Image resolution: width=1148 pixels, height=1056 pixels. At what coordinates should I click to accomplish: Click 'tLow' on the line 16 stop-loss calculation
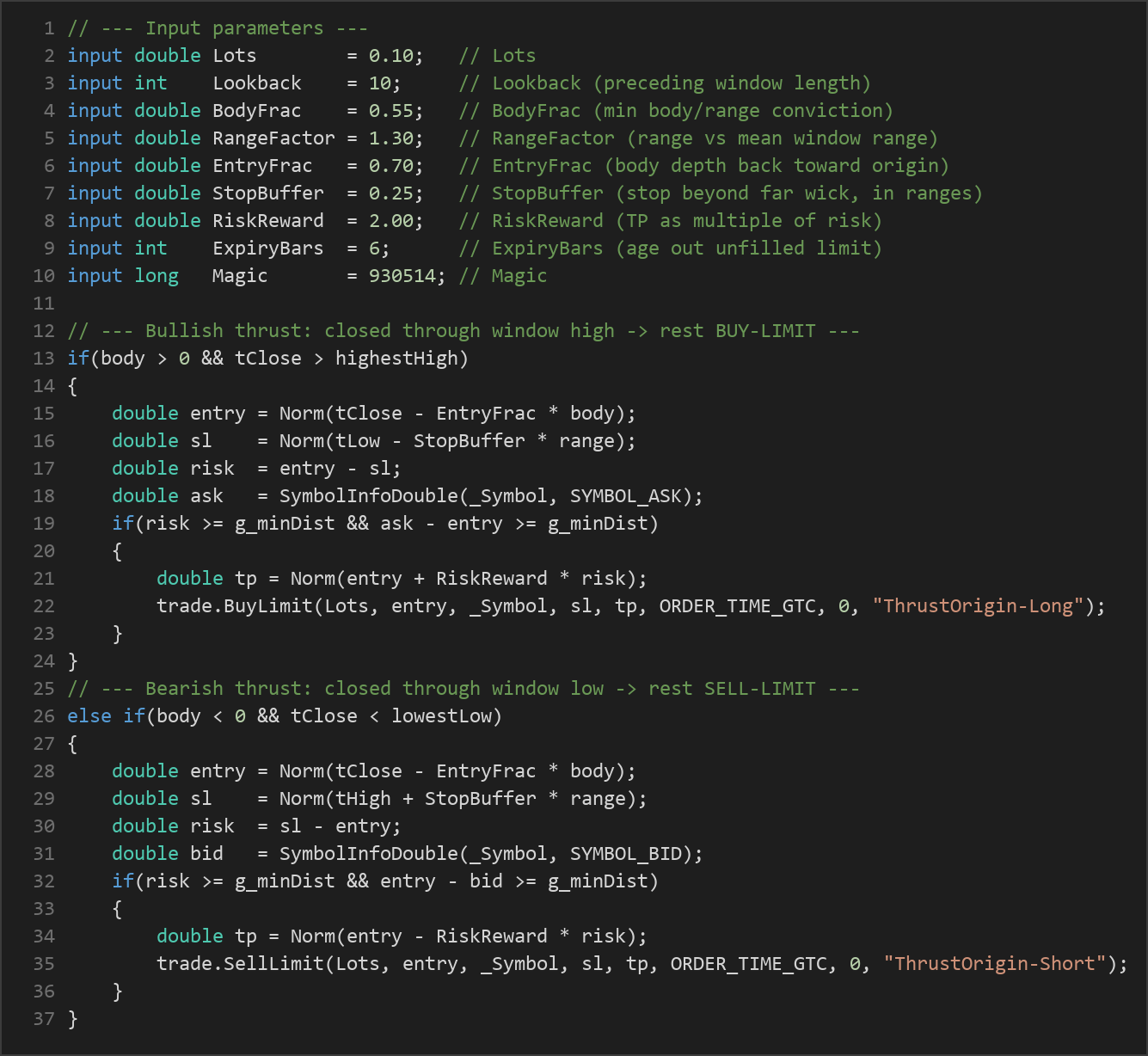coord(358,441)
